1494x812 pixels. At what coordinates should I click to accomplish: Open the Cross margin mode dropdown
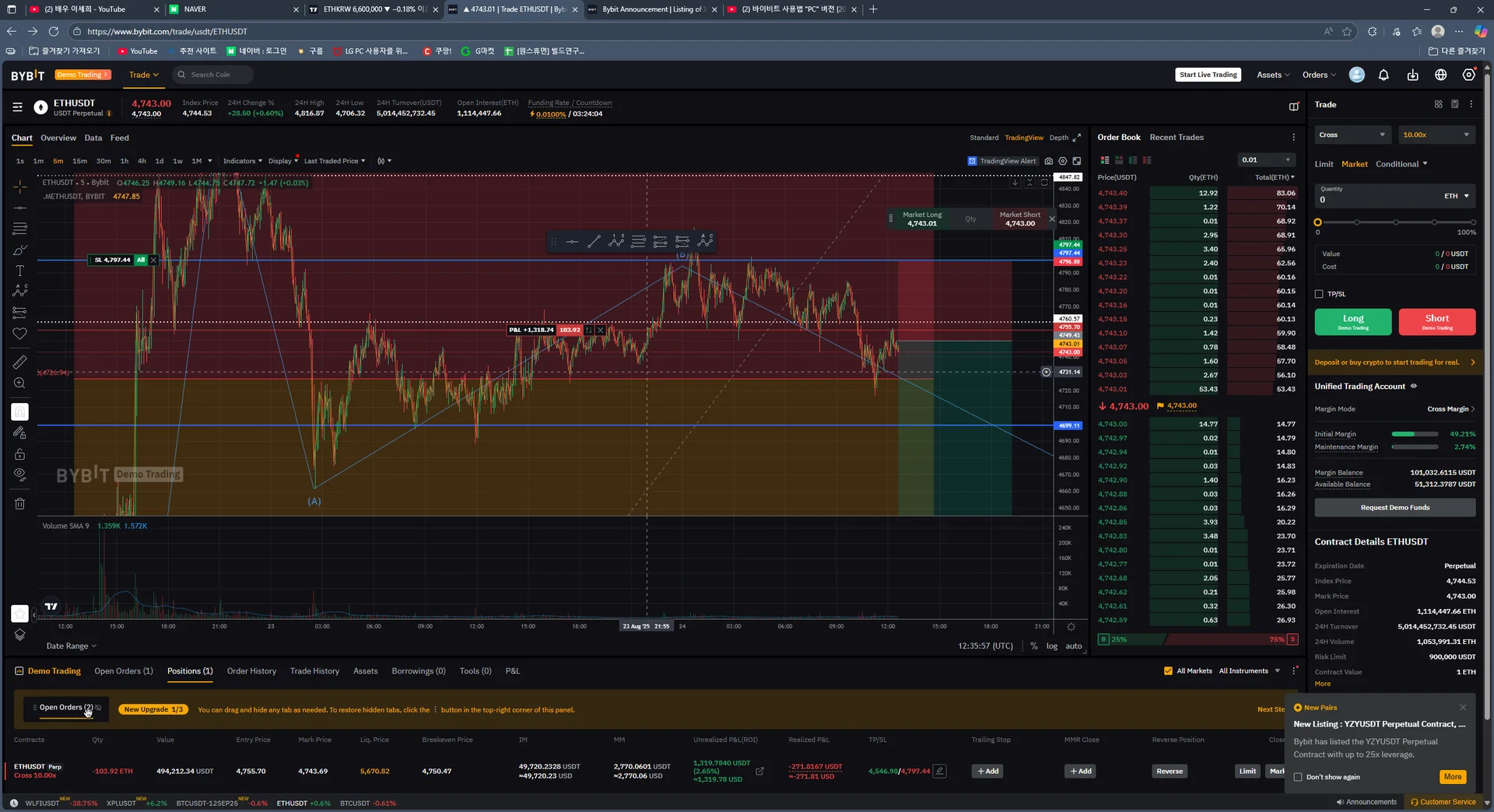click(x=1352, y=135)
